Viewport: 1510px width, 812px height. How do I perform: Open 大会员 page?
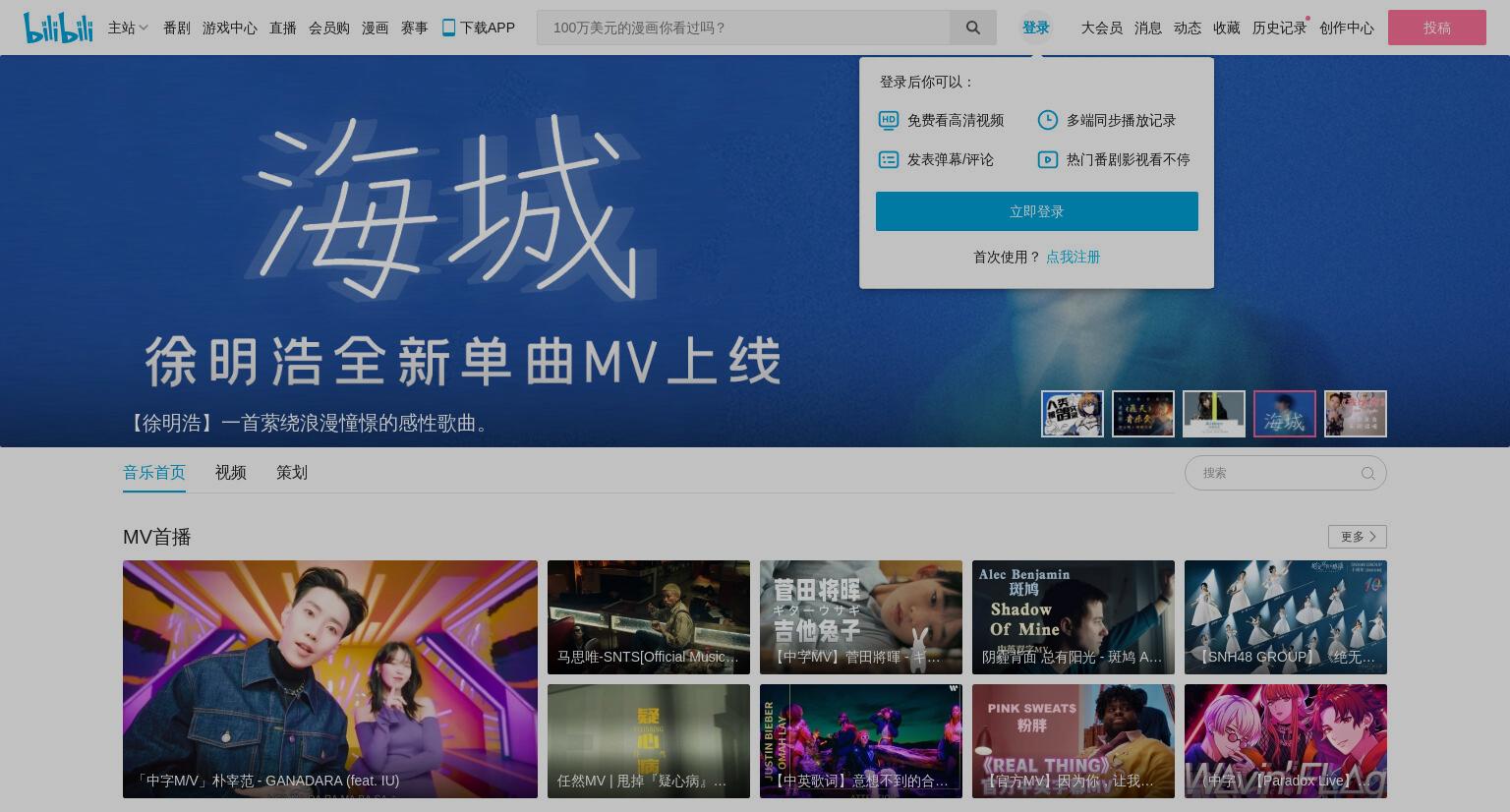1102,28
